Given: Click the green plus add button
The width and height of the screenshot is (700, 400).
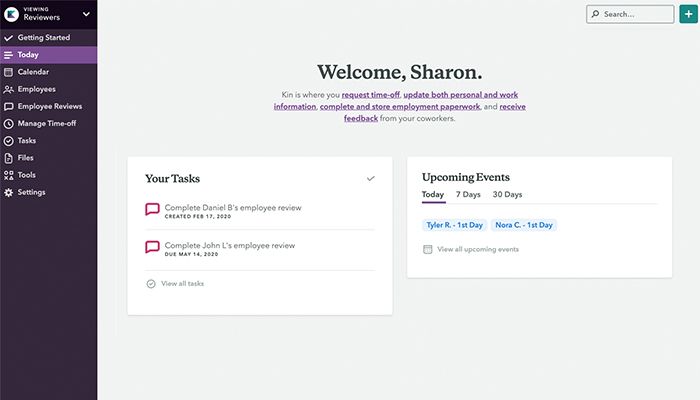Looking at the screenshot, I should click(687, 14).
